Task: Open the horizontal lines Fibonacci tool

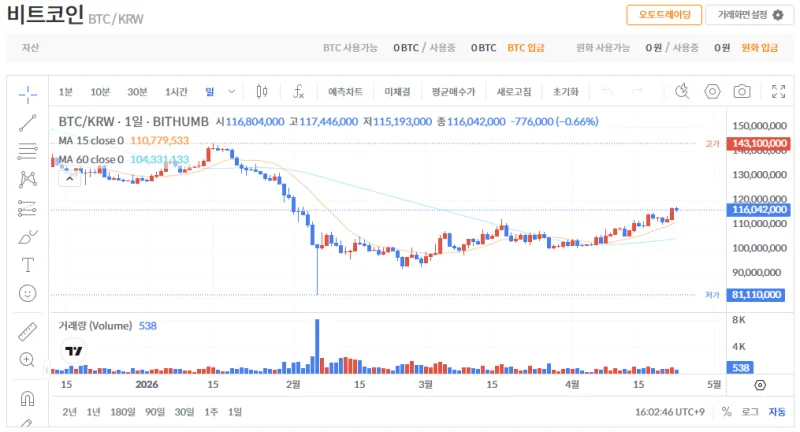Action: coord(28,151)
